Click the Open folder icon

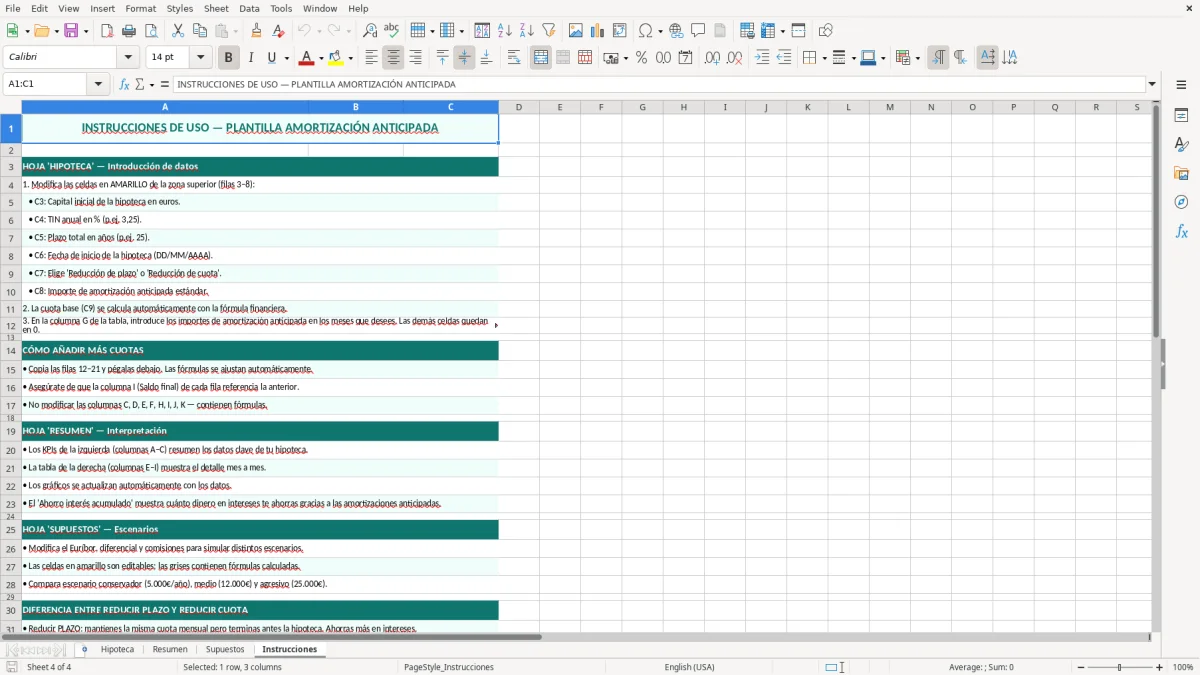tap(41, 31)
